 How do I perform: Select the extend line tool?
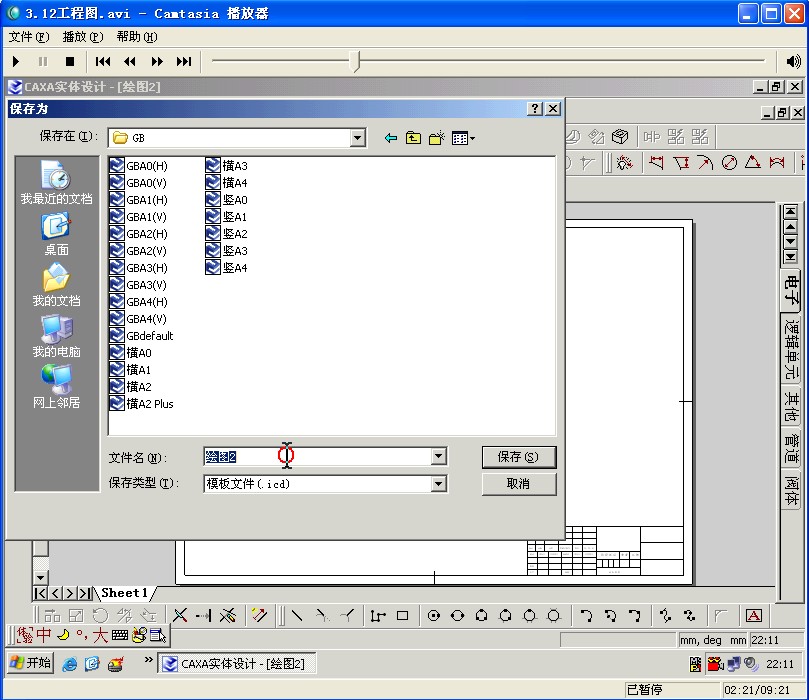click(x=204, y=615)
